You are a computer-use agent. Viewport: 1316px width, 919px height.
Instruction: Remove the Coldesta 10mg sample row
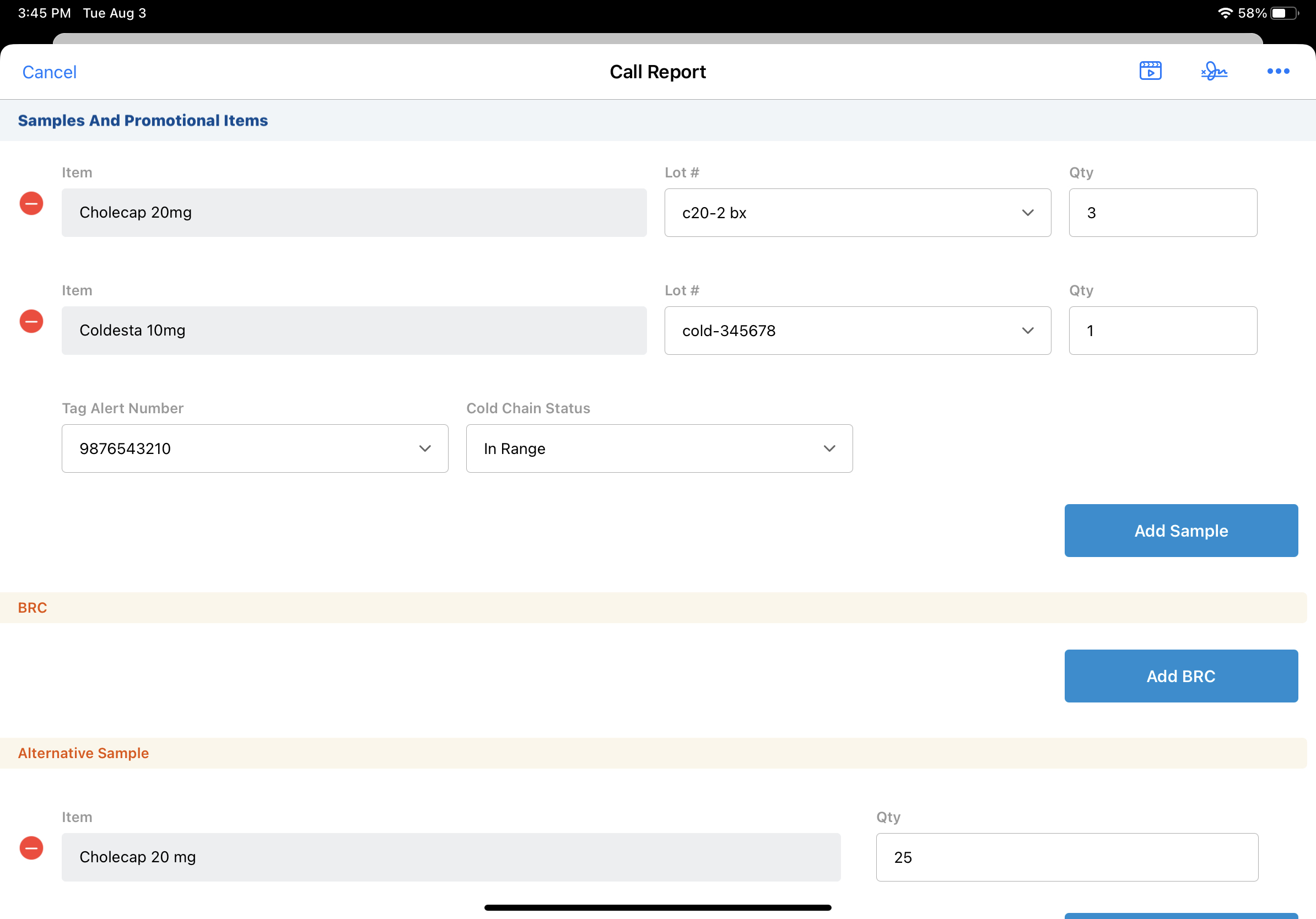31,321
